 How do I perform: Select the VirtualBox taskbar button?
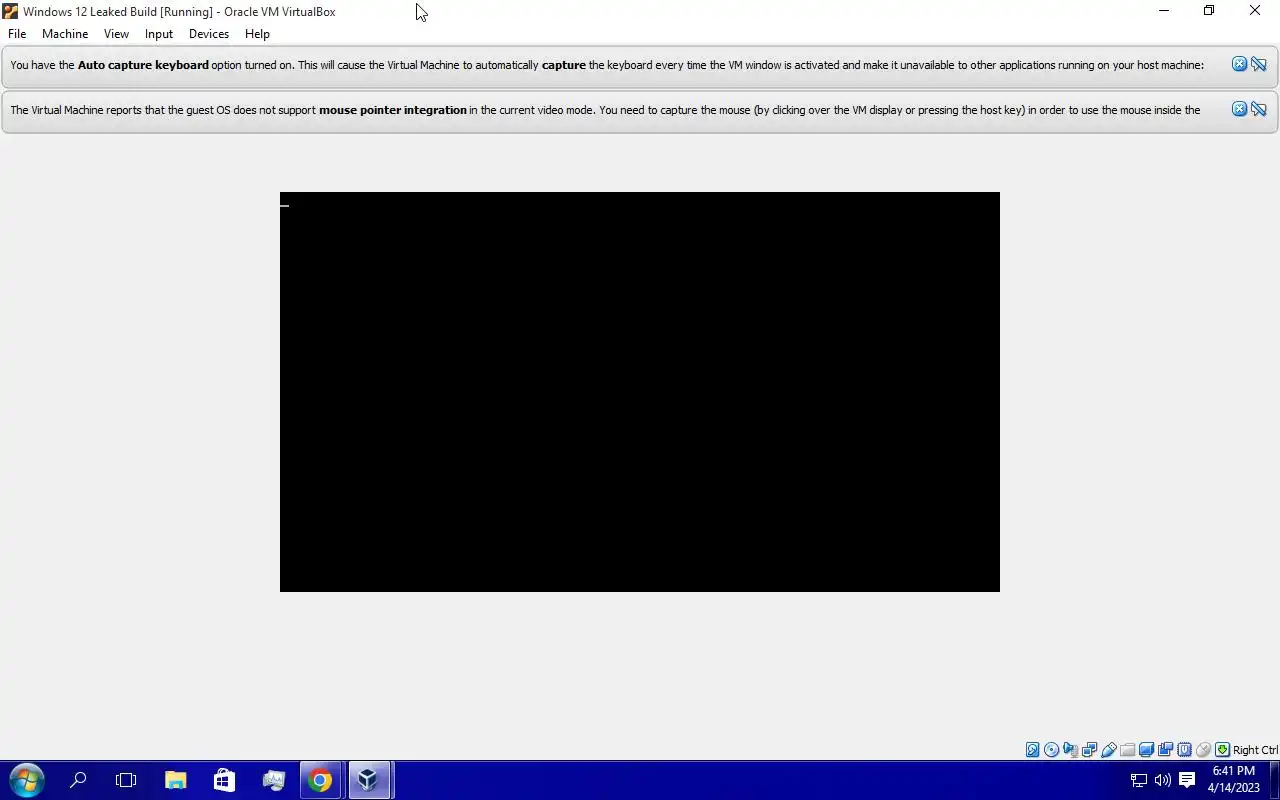pyautogui.click(x=369, y=780)
